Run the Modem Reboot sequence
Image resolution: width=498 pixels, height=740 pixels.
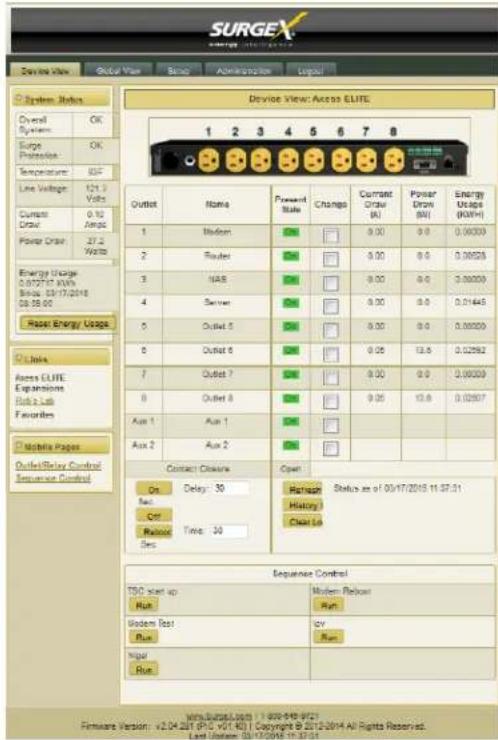(329, 605)
